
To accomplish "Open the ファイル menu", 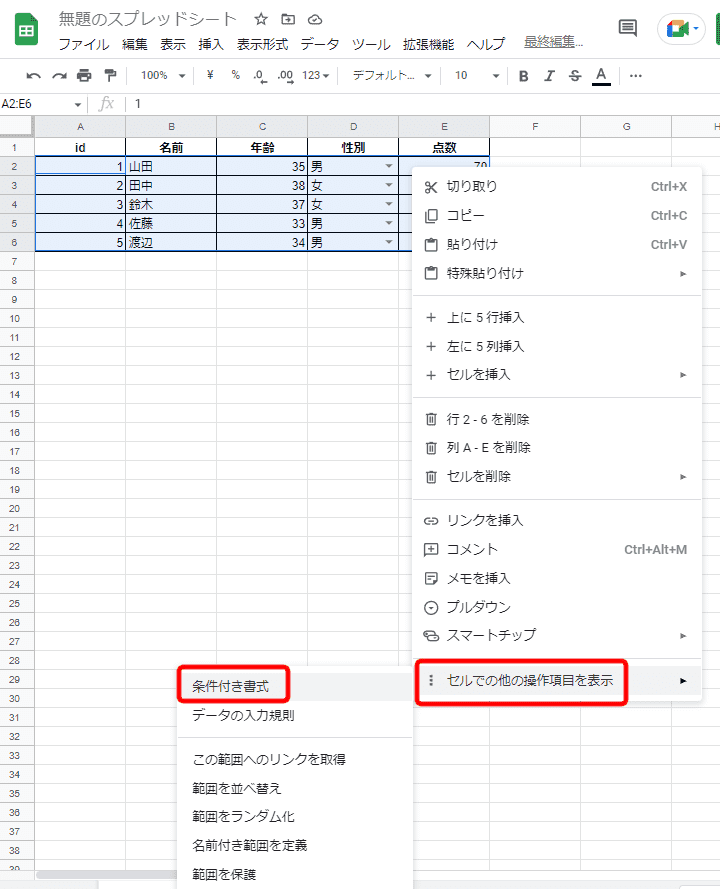I will tap(84, 44).
